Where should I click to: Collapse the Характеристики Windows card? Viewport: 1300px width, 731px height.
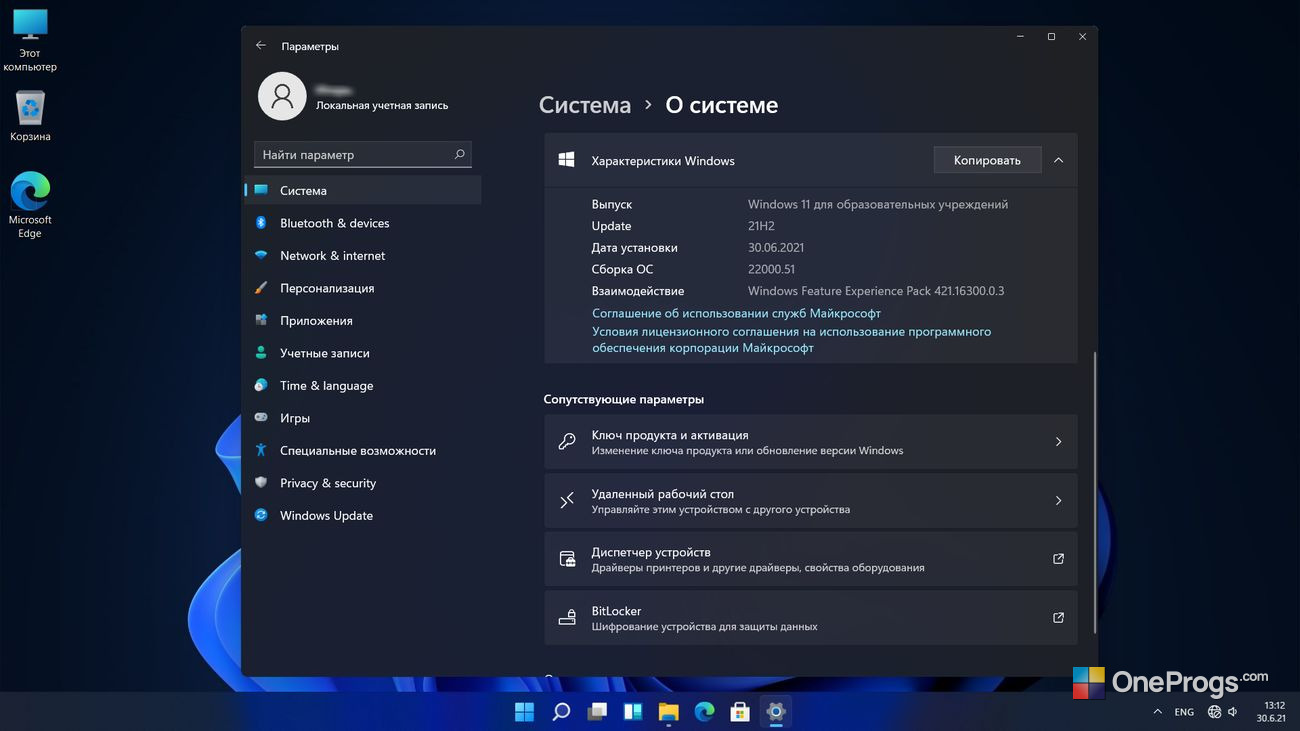tap(1058, 160)
